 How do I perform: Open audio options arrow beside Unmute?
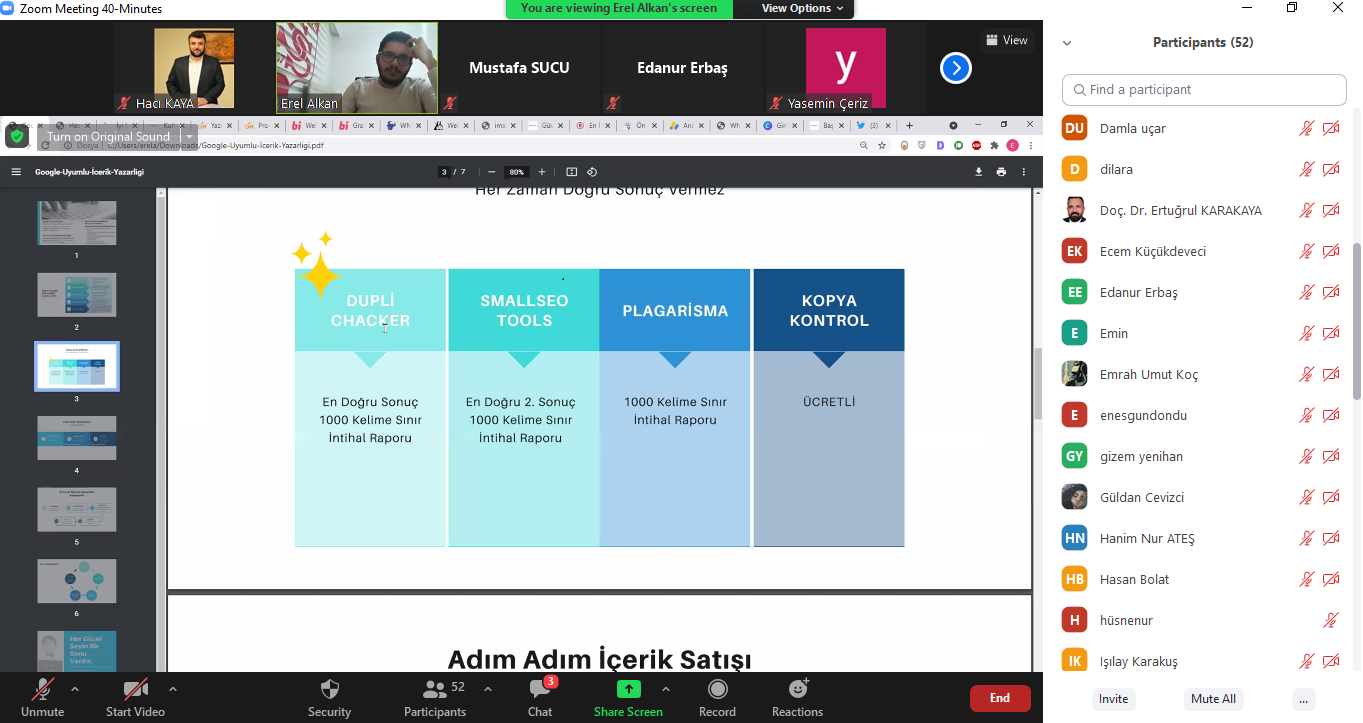[74, 689]
